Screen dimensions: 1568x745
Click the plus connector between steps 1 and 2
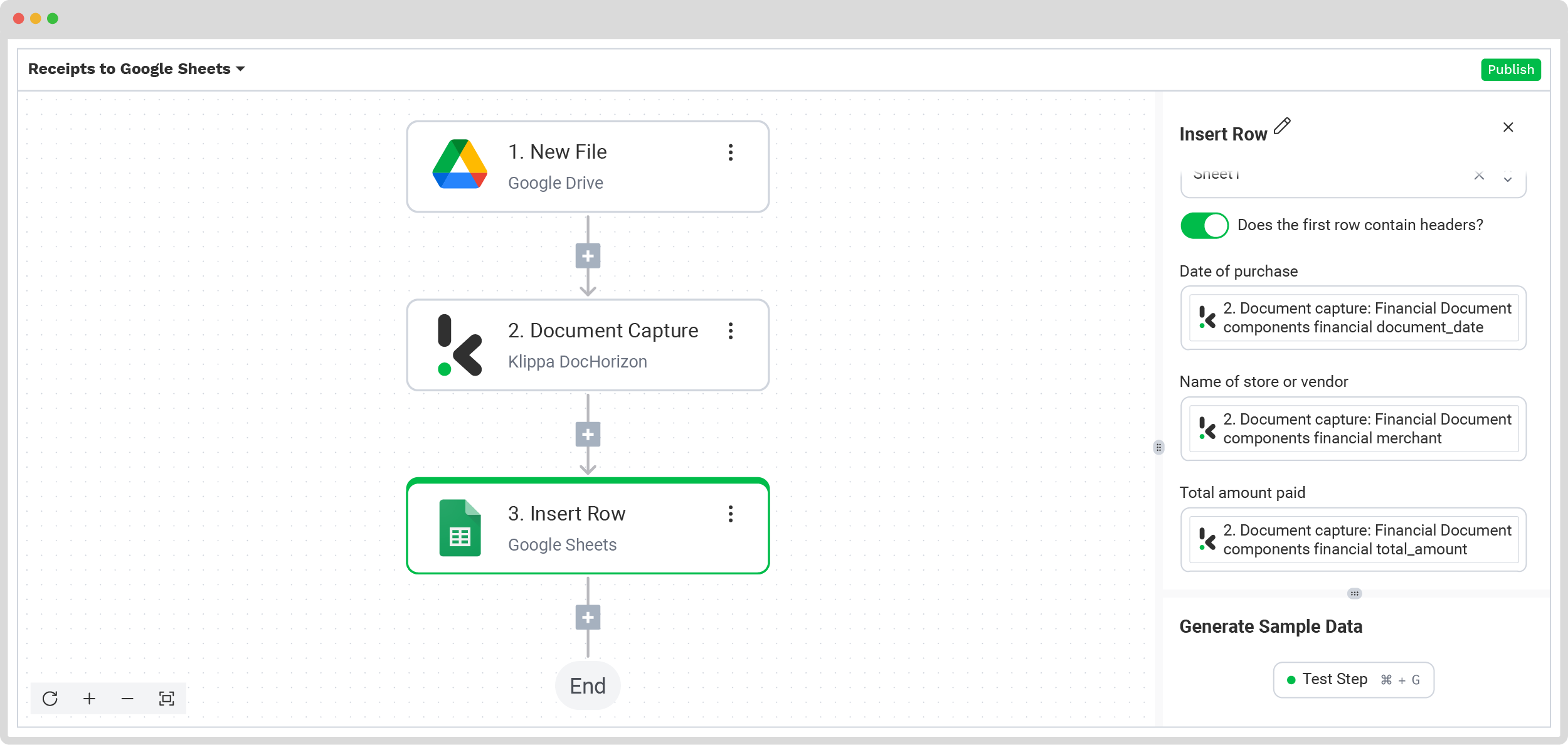(588, 256)
